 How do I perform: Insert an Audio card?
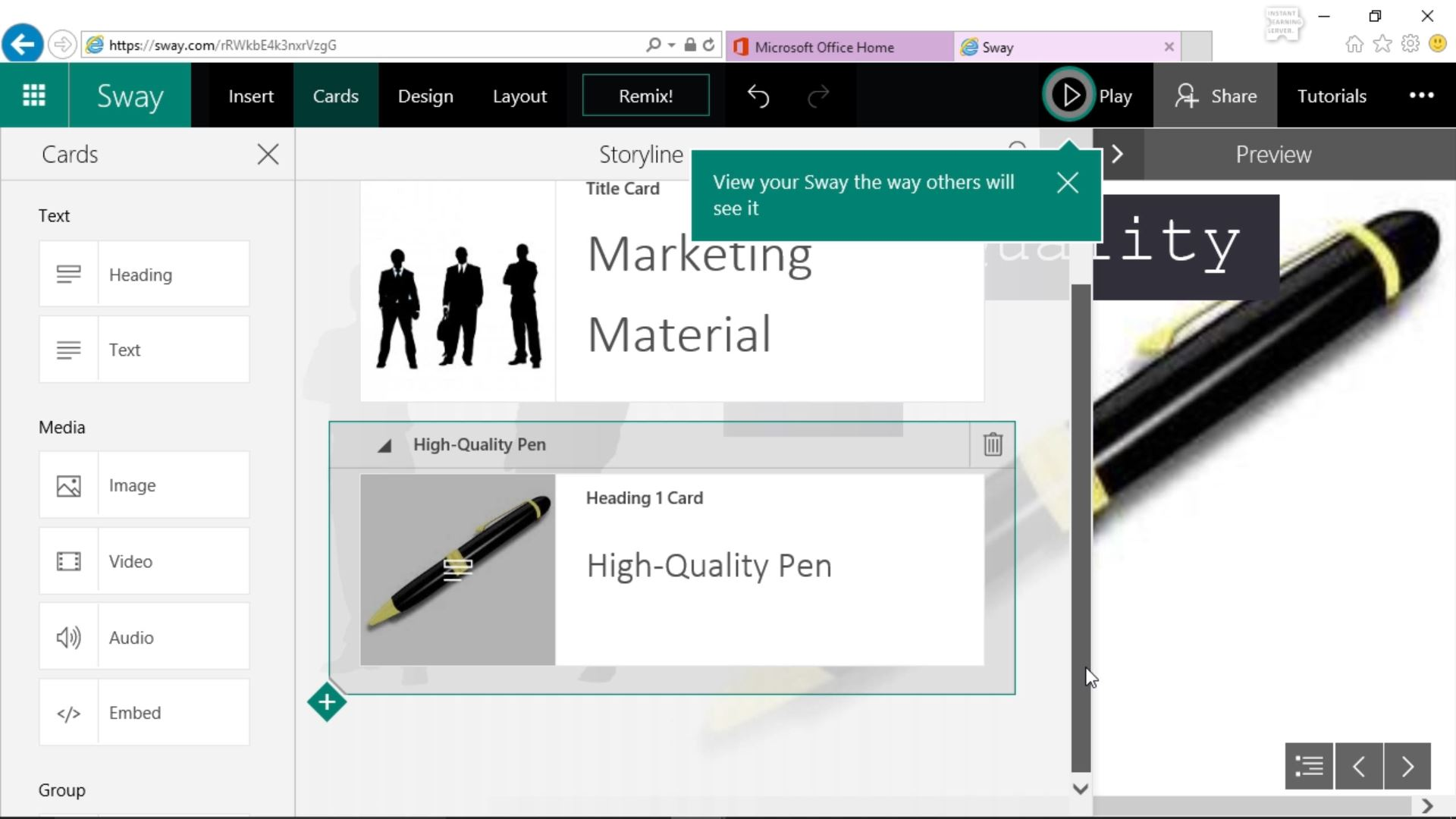143,636
